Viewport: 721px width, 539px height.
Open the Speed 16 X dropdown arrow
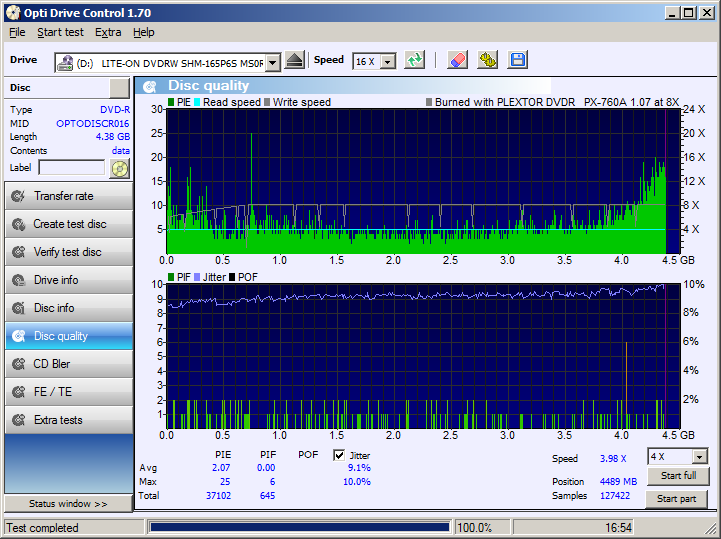coord(389,62)
